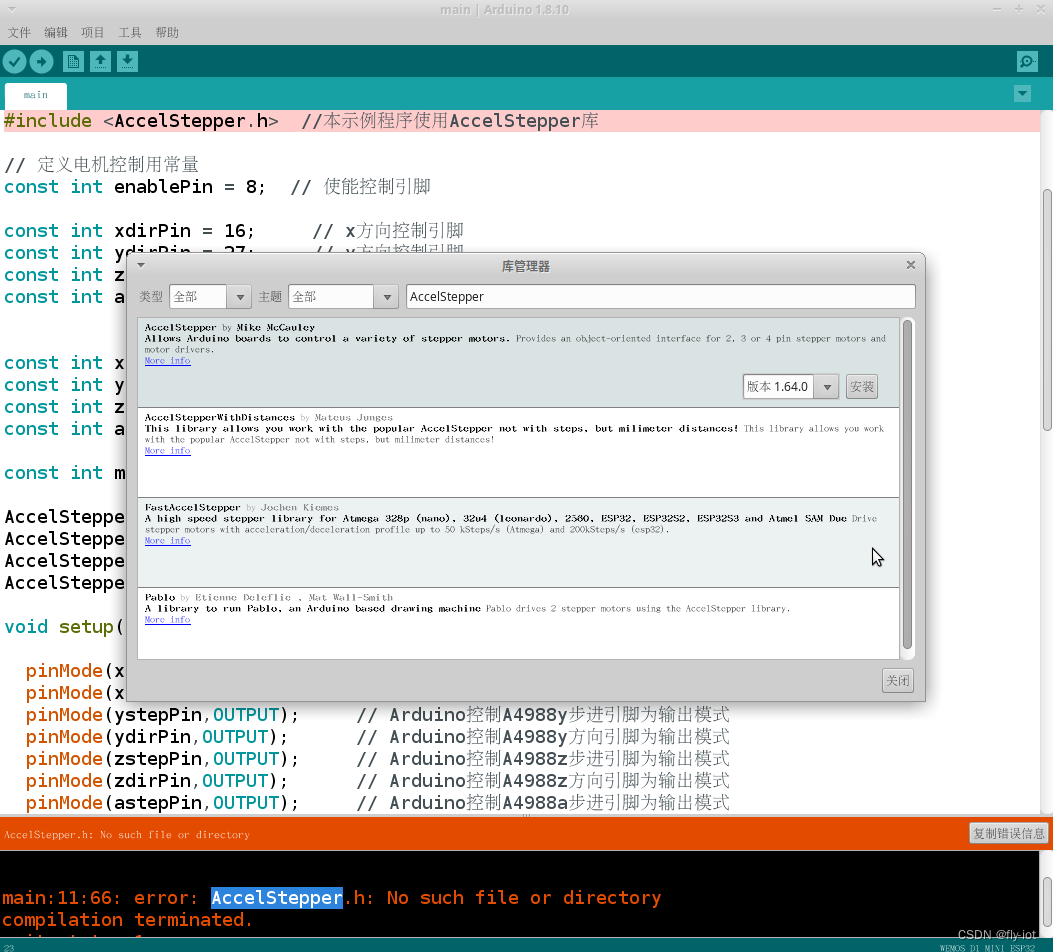
Task: Click the AccelStepper search field
Action: [x=660, y=297]
